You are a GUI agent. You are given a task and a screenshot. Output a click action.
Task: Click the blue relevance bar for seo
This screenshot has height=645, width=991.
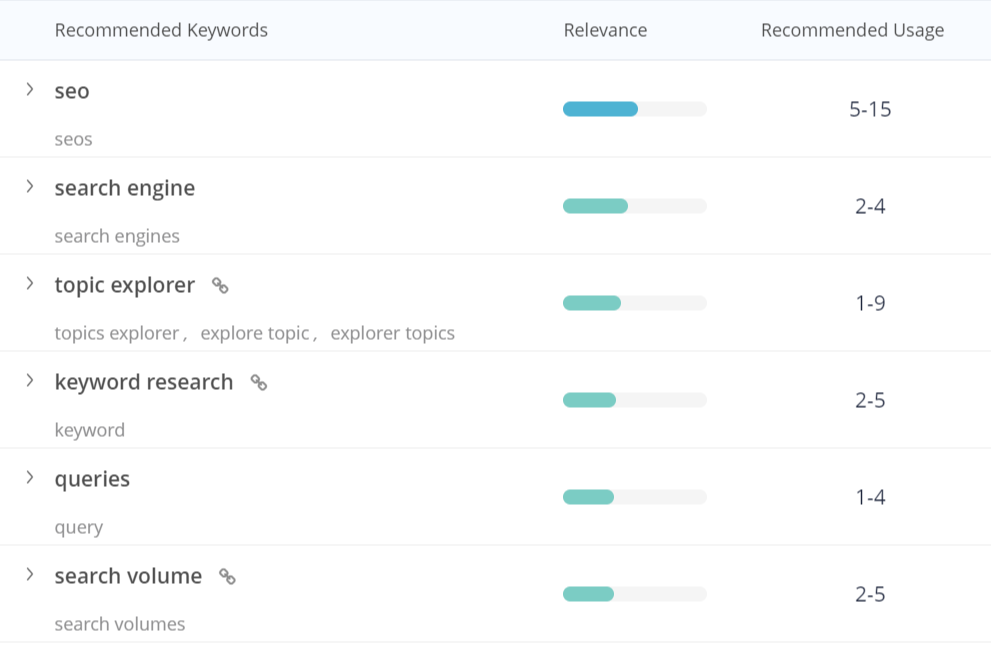tap(600, 109)
